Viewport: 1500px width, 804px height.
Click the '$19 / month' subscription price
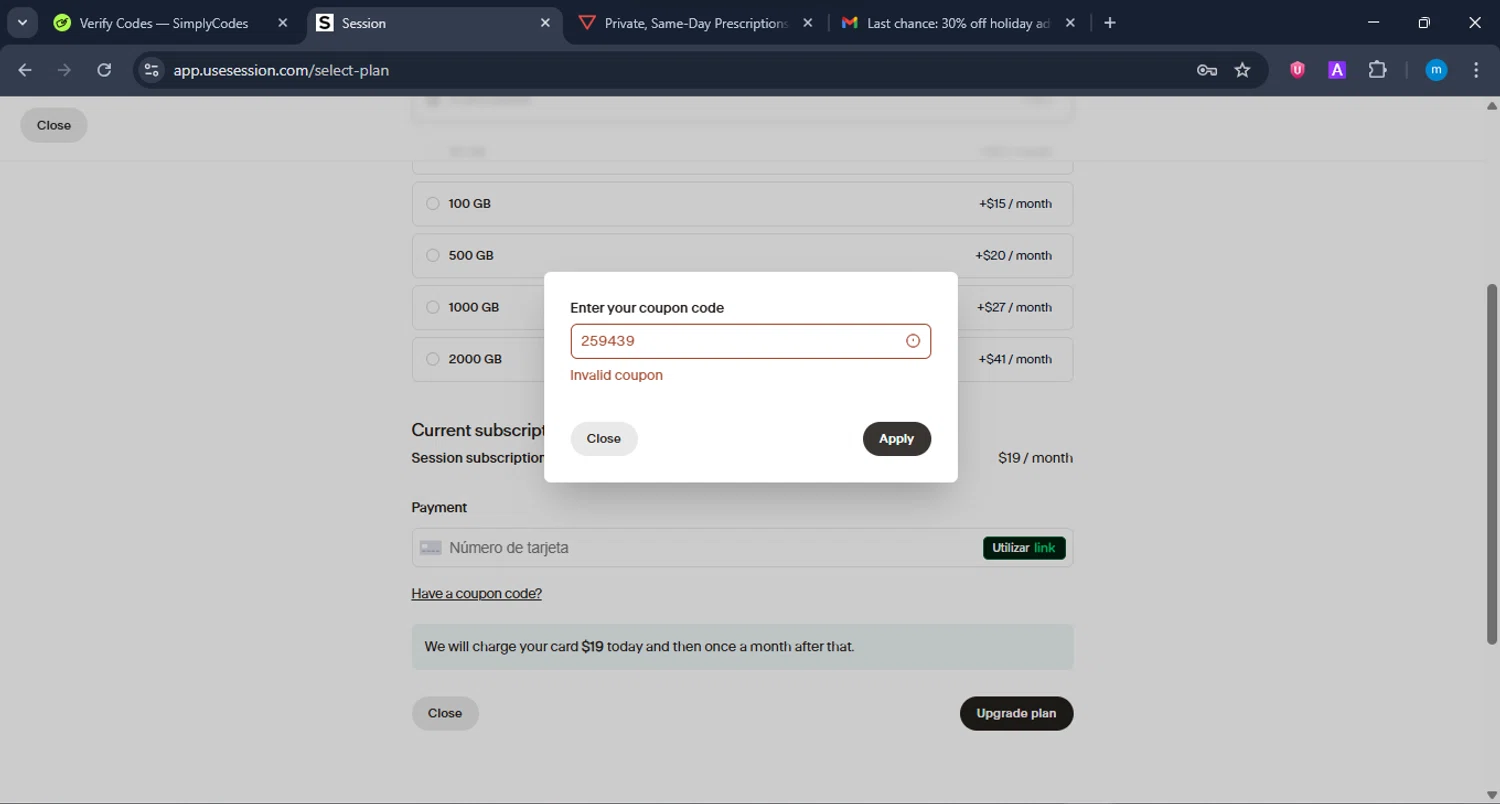(x=1035, y=458)
